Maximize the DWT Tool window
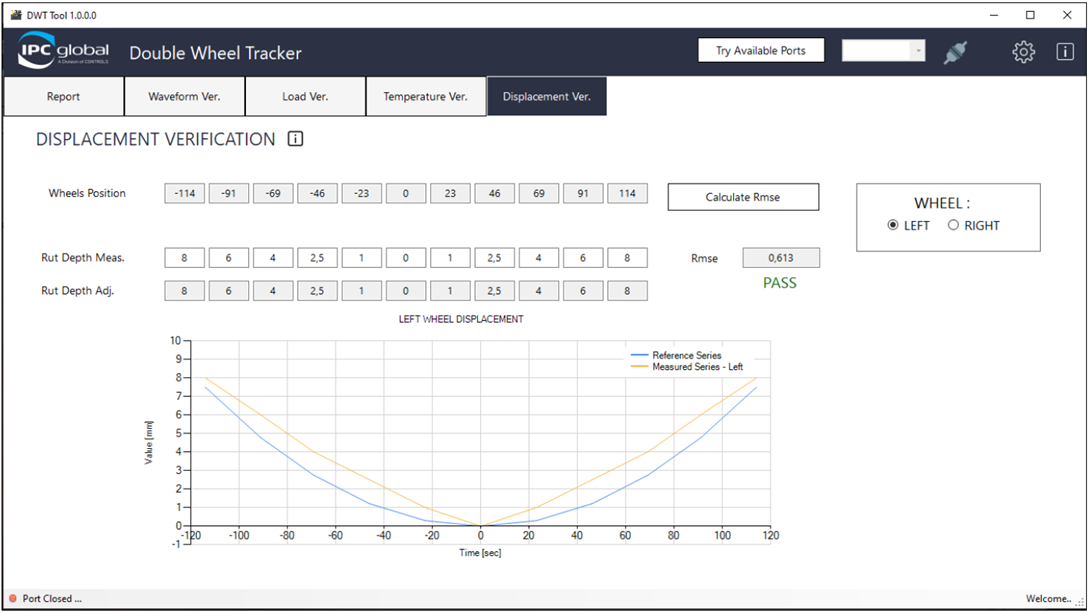 [x=1030, y=15]
